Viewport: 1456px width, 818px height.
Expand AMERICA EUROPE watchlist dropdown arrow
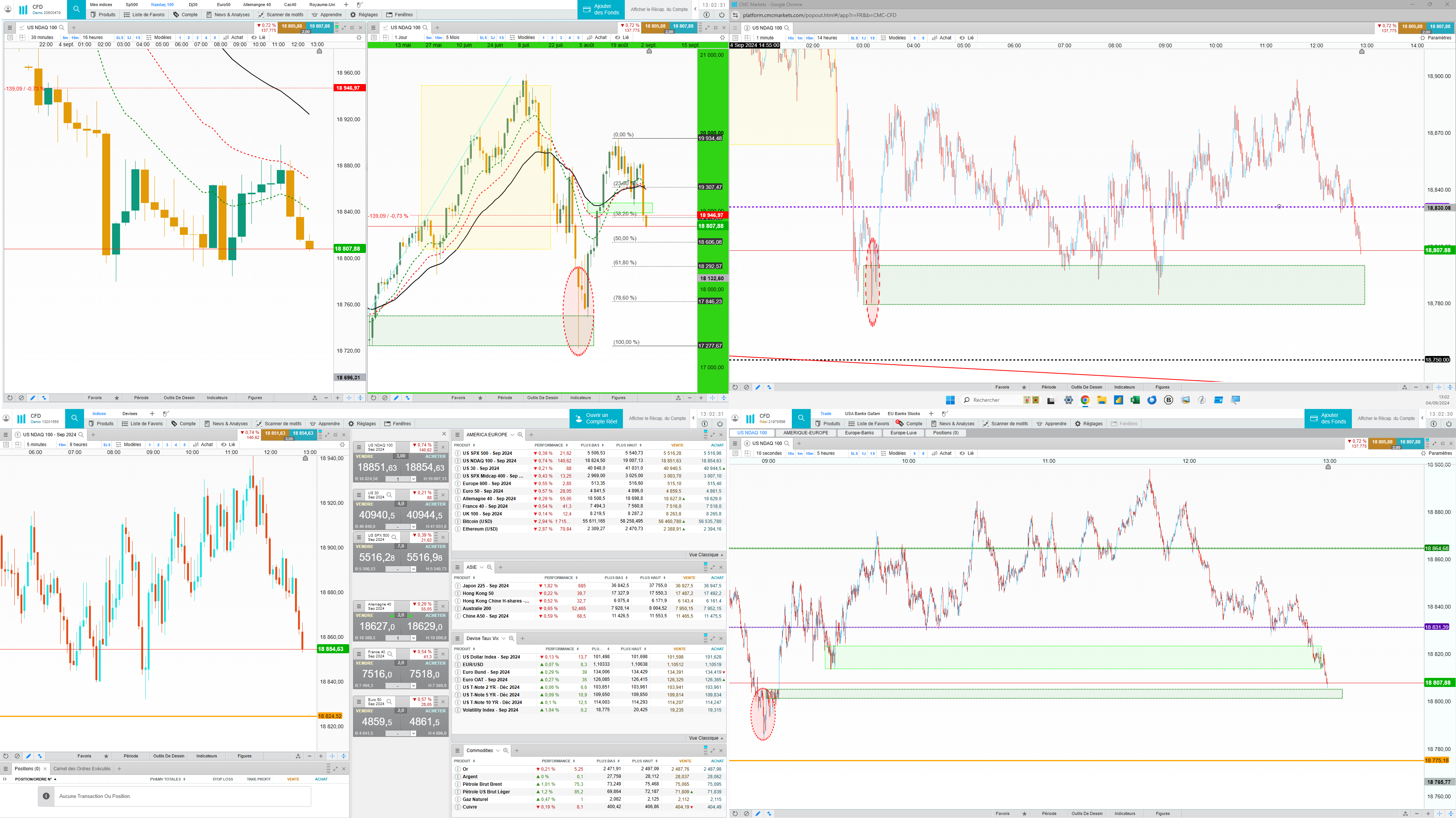click(x=512, y=435)
